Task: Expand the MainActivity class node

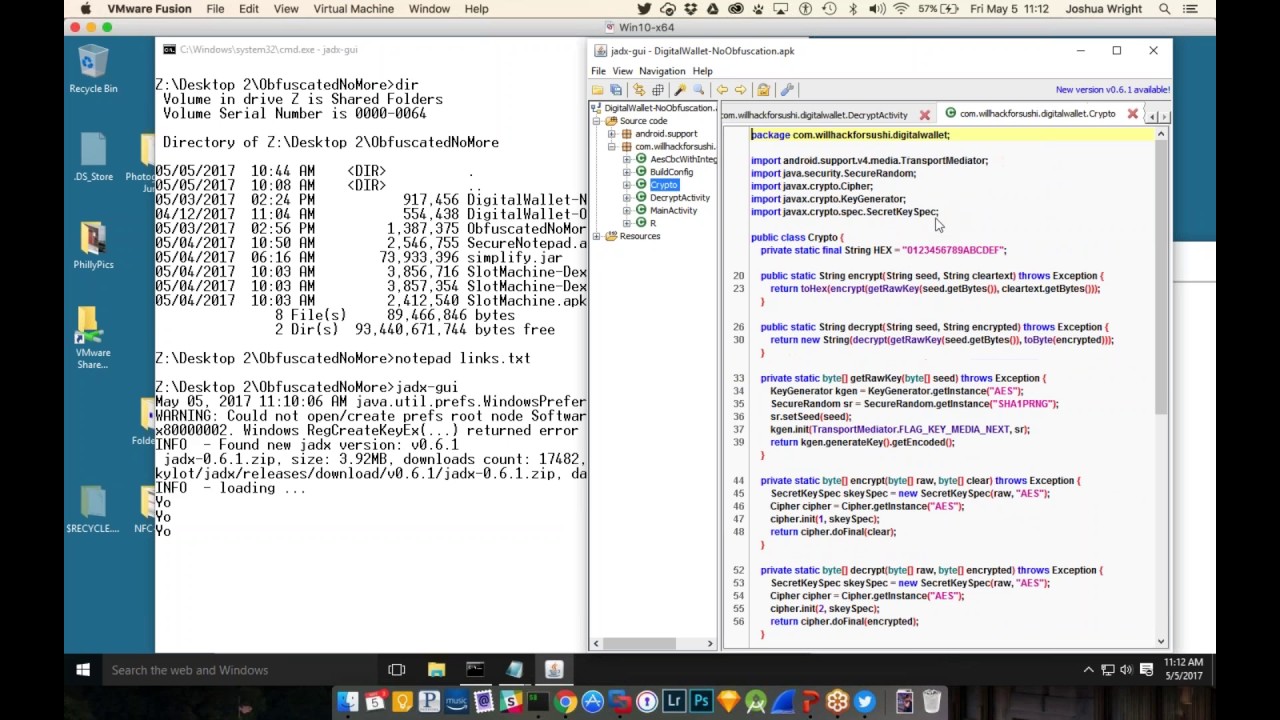Action: [627, 211]
